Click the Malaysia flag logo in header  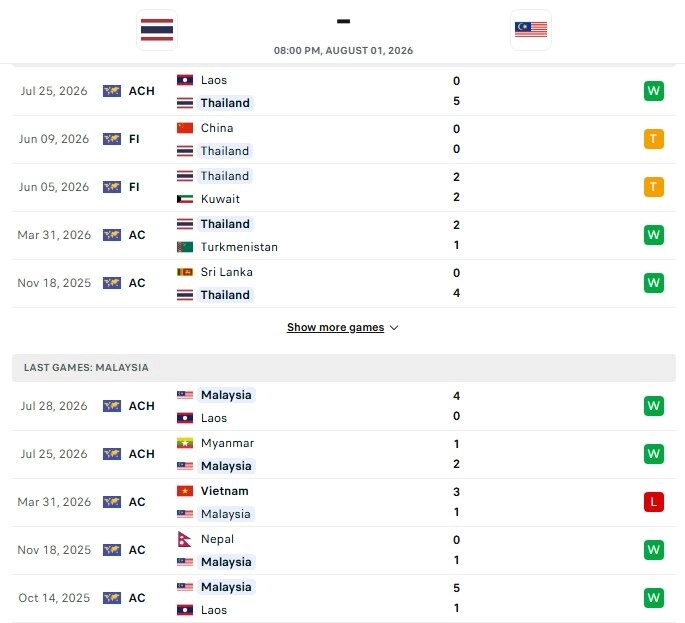(531, 30)
